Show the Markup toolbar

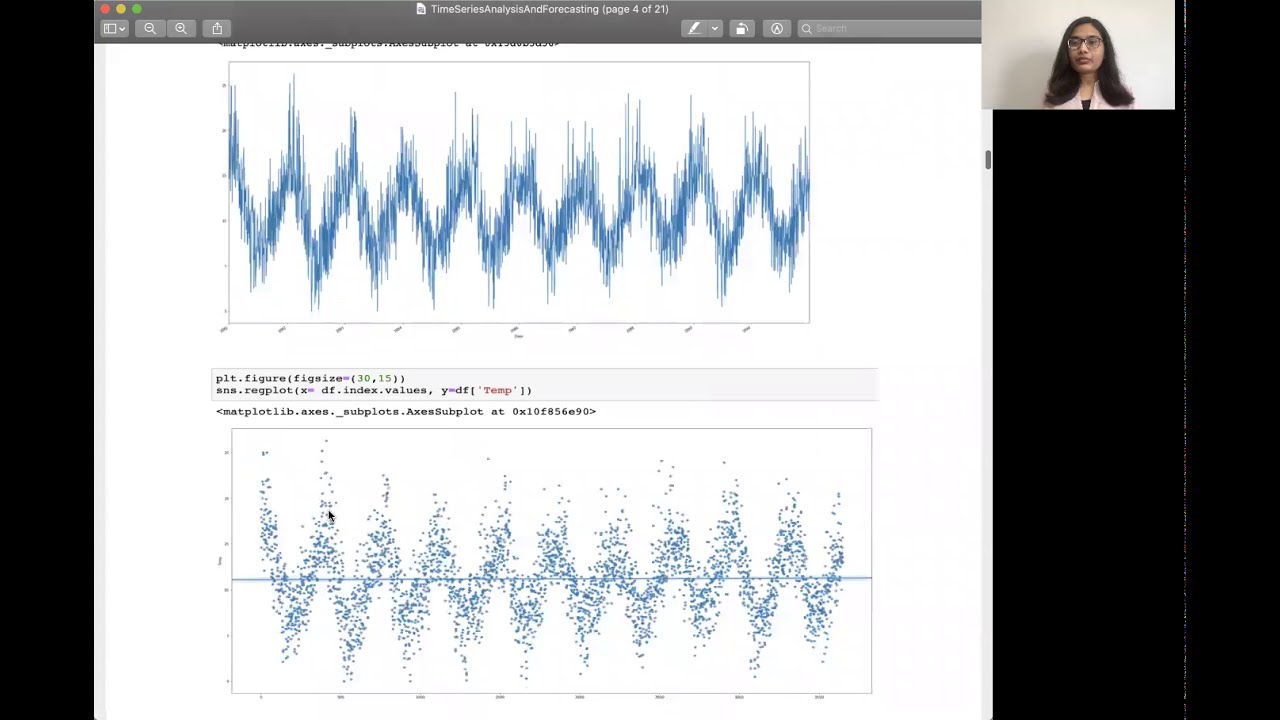tap(777, 28)
